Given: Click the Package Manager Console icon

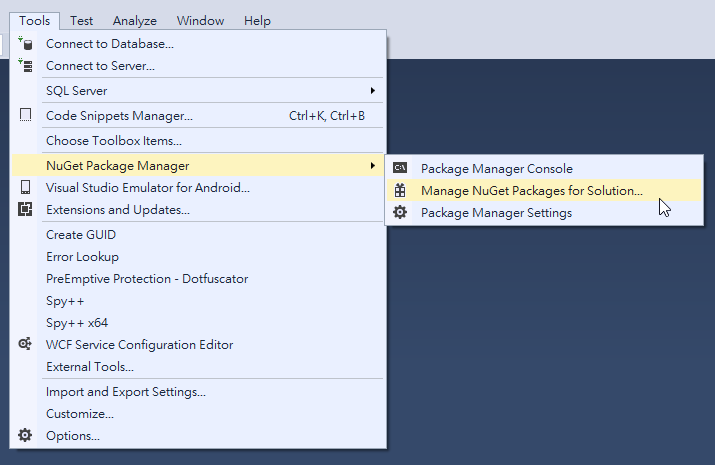Looking at the screenshot, I should (x=400, y=169).
